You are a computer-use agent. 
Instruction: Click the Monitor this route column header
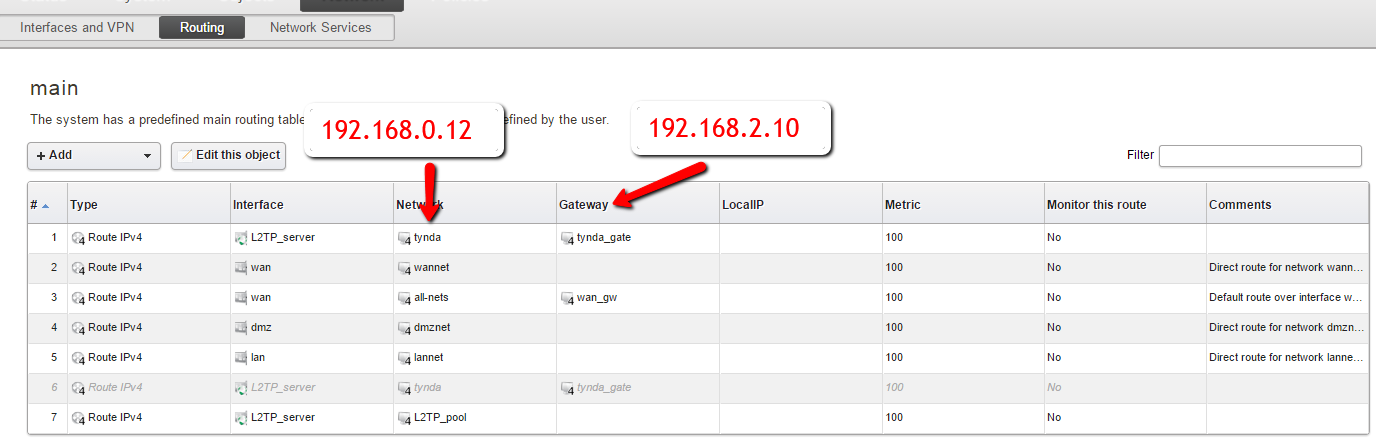pos(1096,205)
